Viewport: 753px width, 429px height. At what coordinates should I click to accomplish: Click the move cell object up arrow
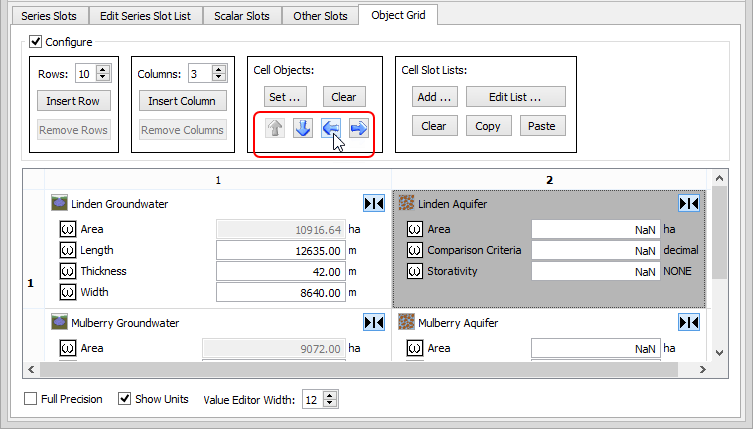point(276,128)
